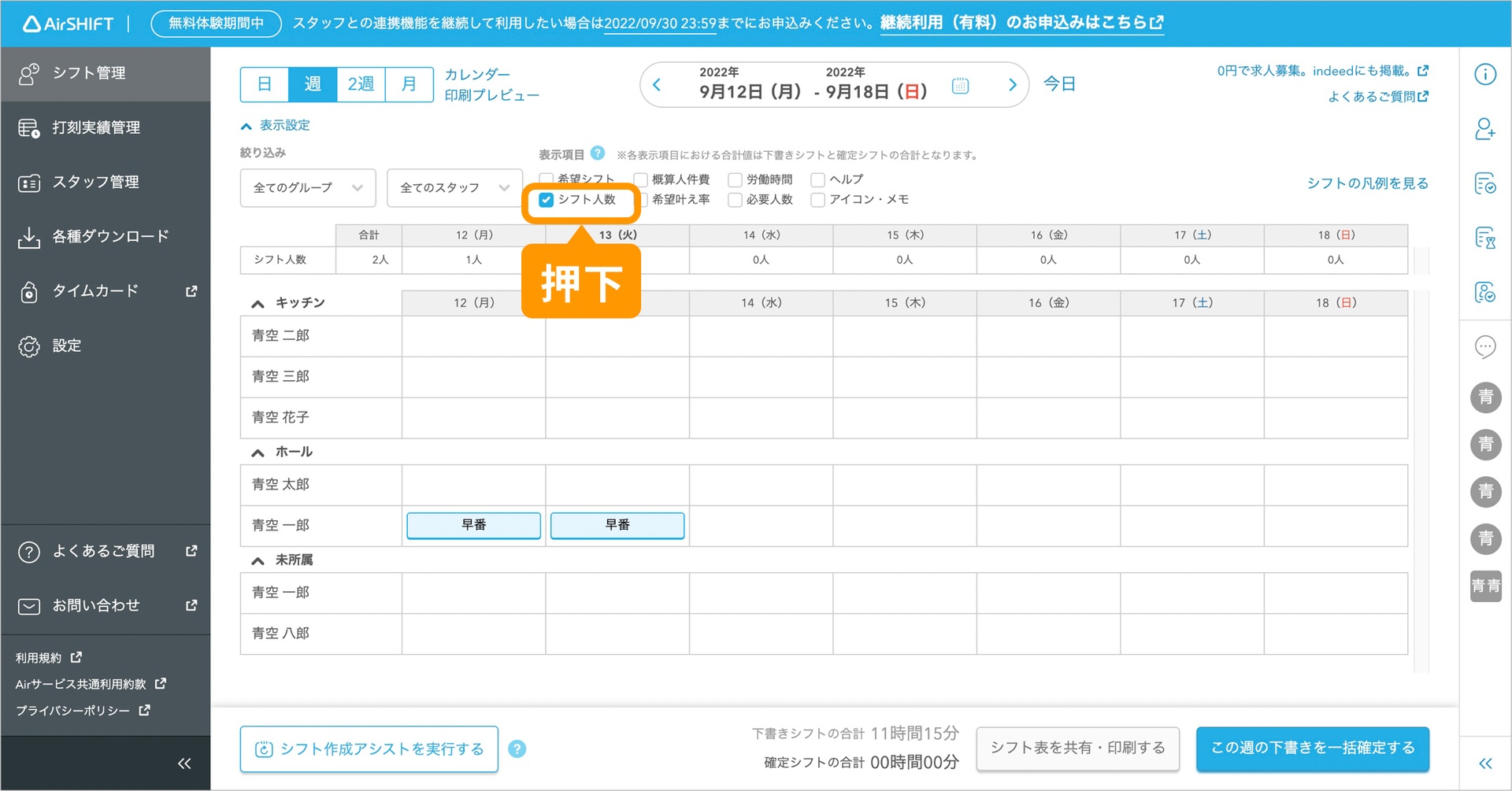Open スタッフ管理 in the sidebar

95,182
